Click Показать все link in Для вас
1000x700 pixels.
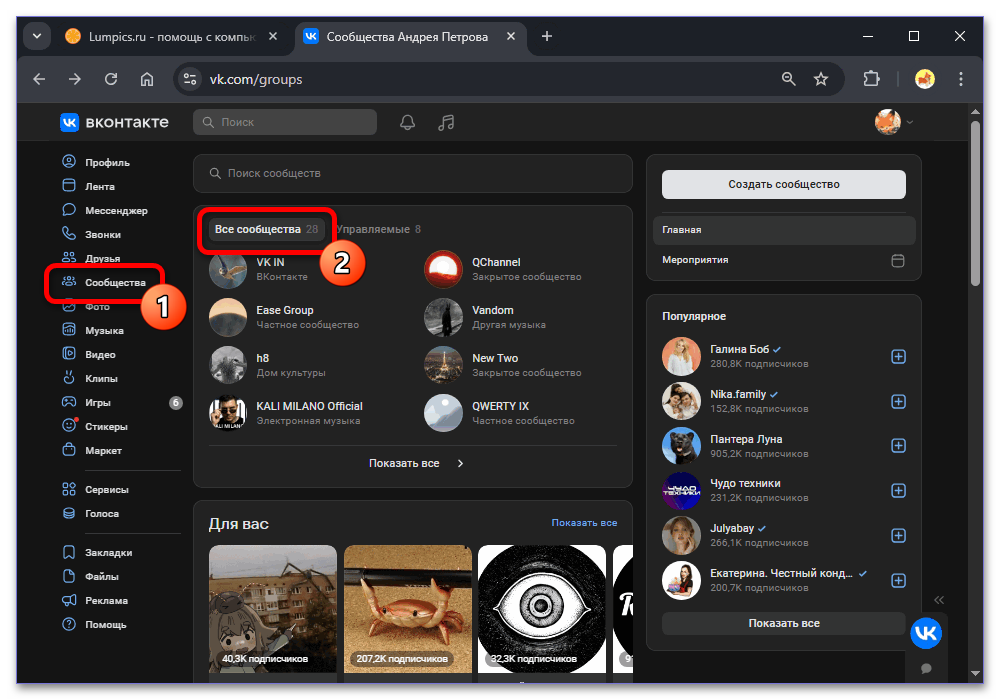click(584, 522)
